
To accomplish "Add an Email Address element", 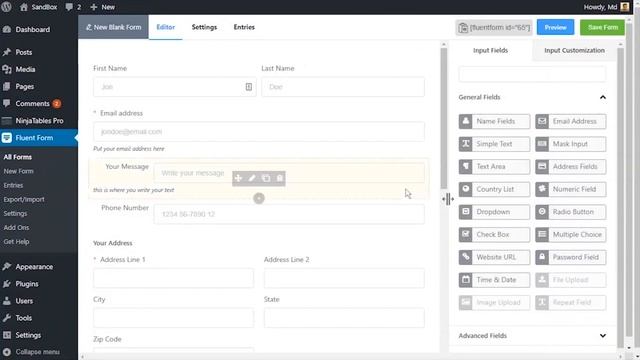I will coord(571,121).
